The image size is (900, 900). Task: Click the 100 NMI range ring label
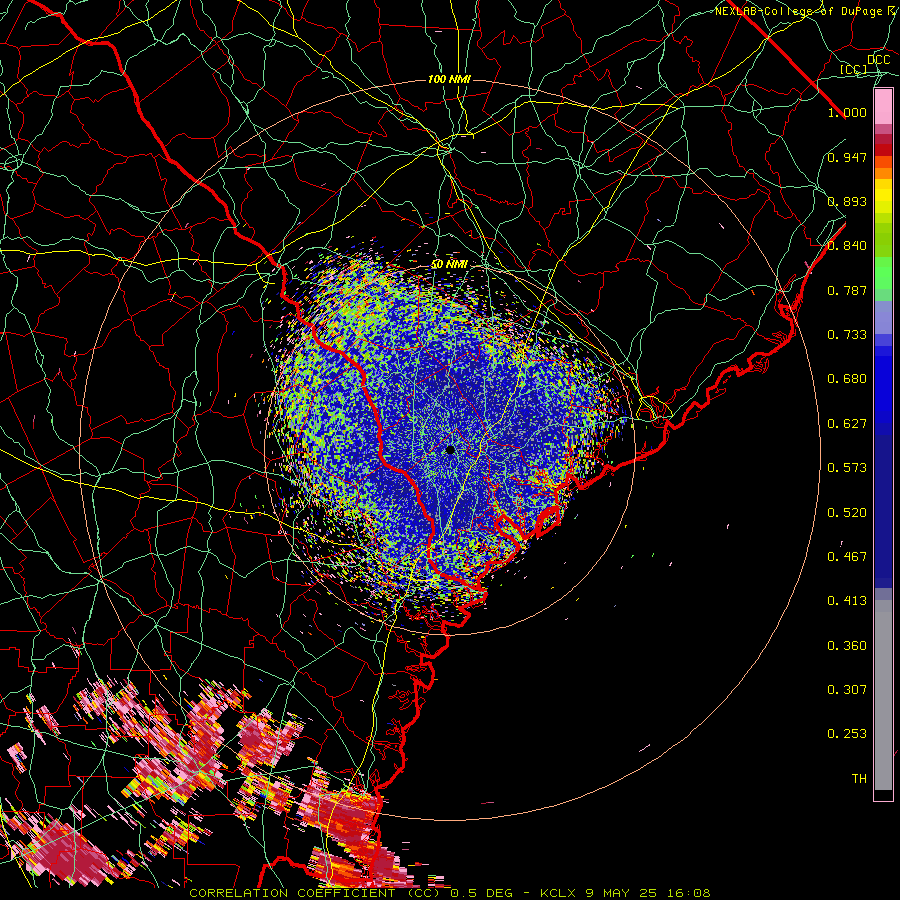pyautogui.click(x=449, y=79)
